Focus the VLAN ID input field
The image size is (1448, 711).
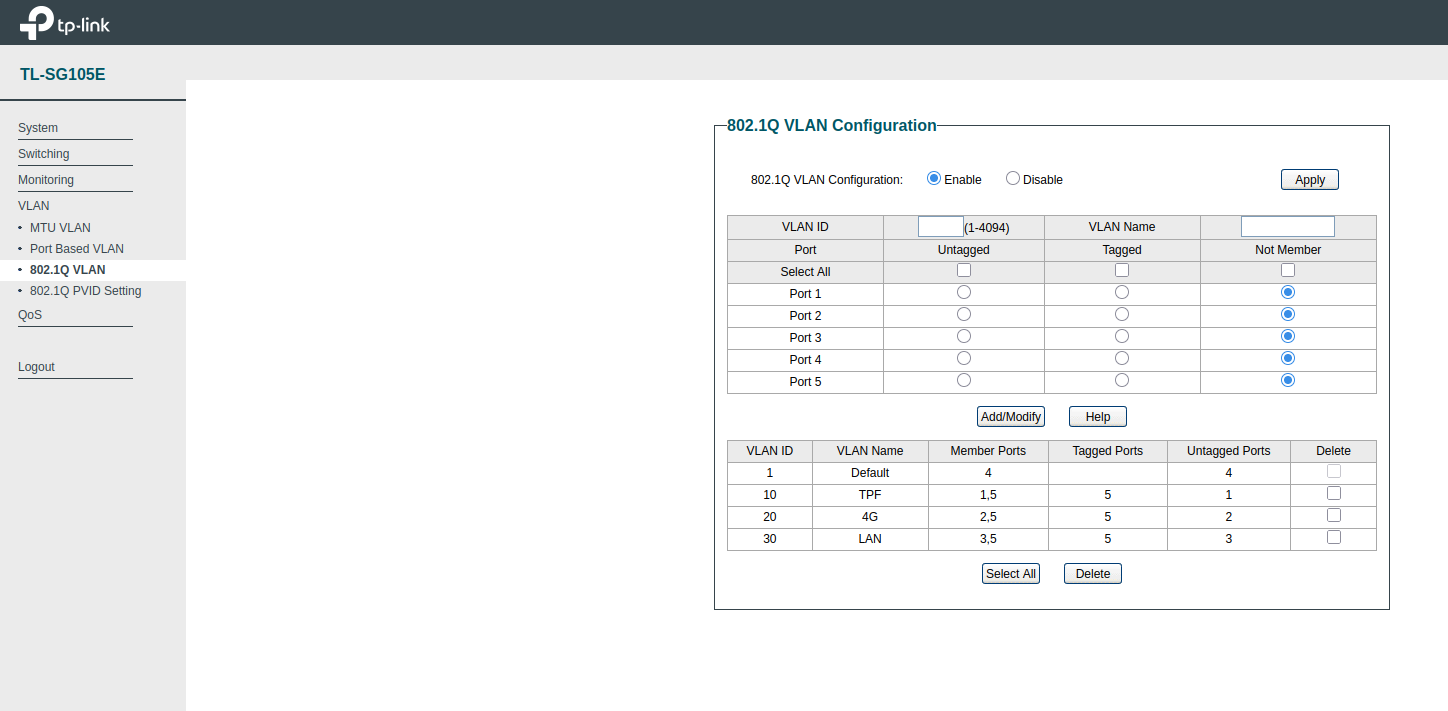click(940, 226)
